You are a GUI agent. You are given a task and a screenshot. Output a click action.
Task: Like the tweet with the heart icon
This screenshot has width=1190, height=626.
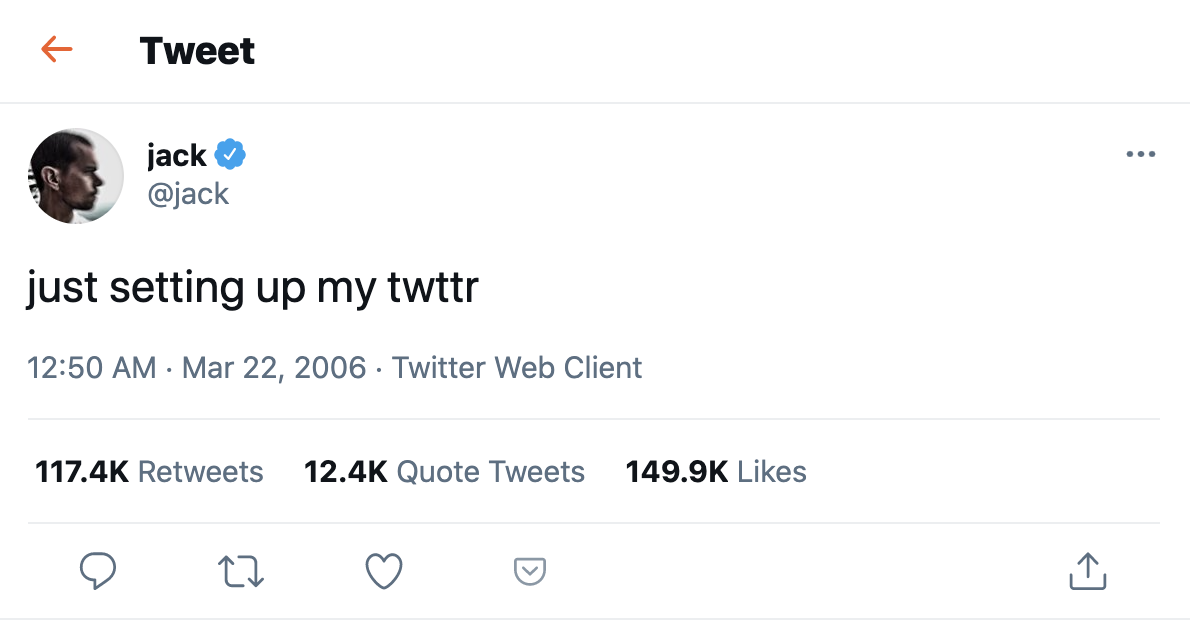coord(384,571)
